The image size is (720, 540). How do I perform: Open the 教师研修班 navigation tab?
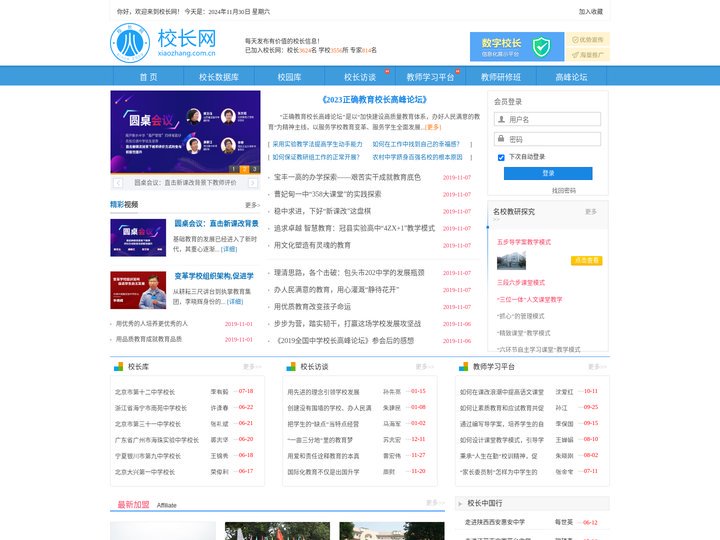coord(501,77)
